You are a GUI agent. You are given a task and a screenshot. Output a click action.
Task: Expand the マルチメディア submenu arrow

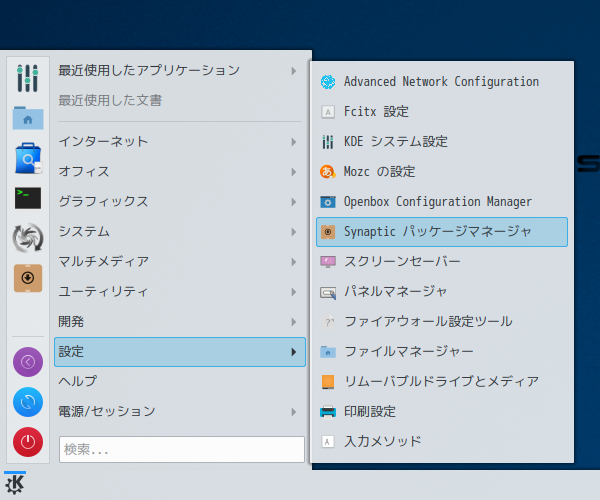(x=293, y=262)
